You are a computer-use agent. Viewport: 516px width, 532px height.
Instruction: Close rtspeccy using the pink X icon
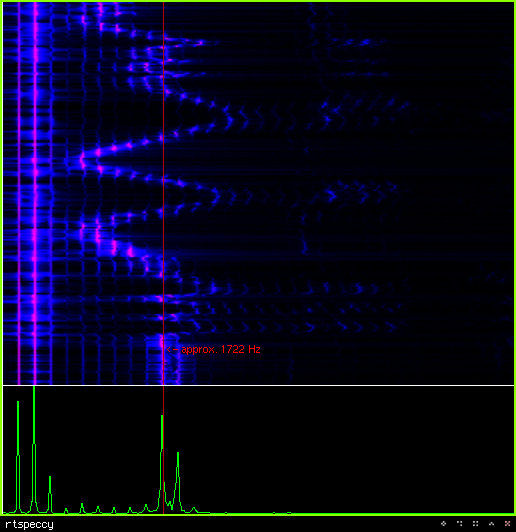pos(508,524)
